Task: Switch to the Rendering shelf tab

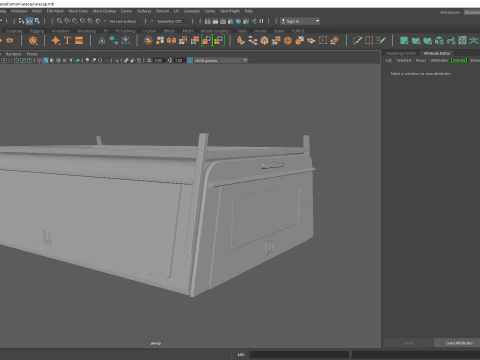Action: pyautogui.click(x=87, y=31)
